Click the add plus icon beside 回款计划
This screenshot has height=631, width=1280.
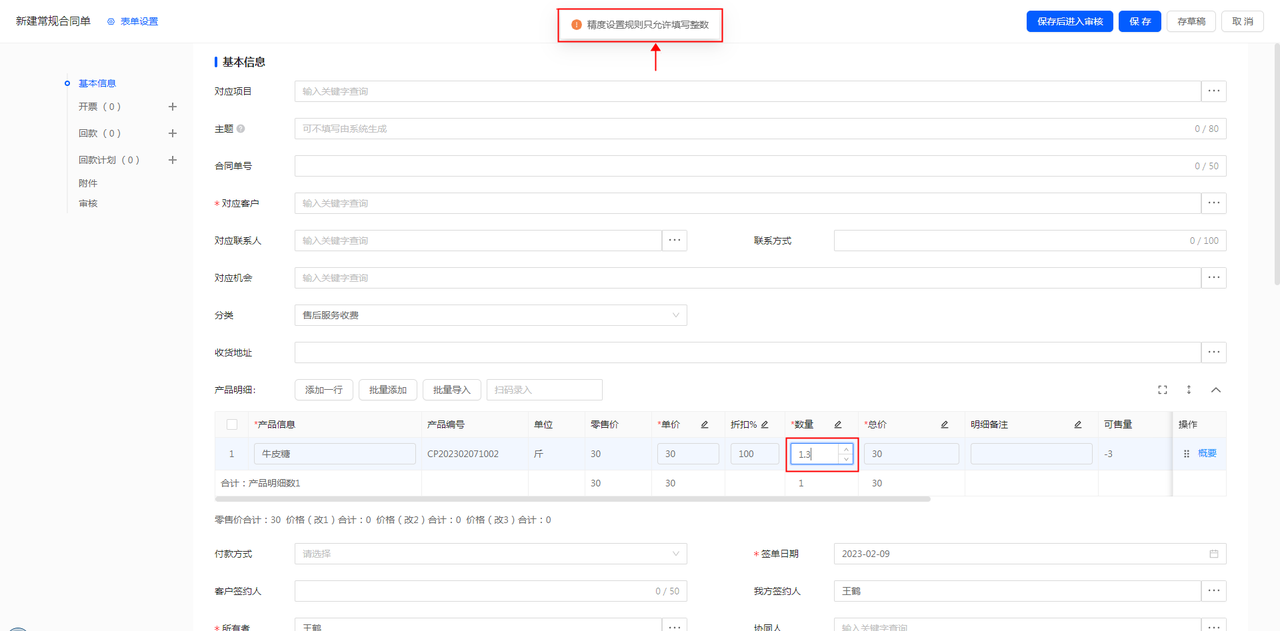(x=172, y=160)
